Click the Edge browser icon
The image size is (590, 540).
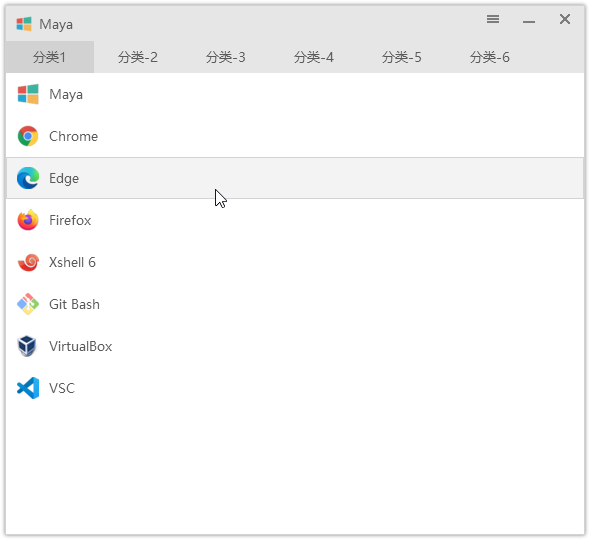point(28,178)
